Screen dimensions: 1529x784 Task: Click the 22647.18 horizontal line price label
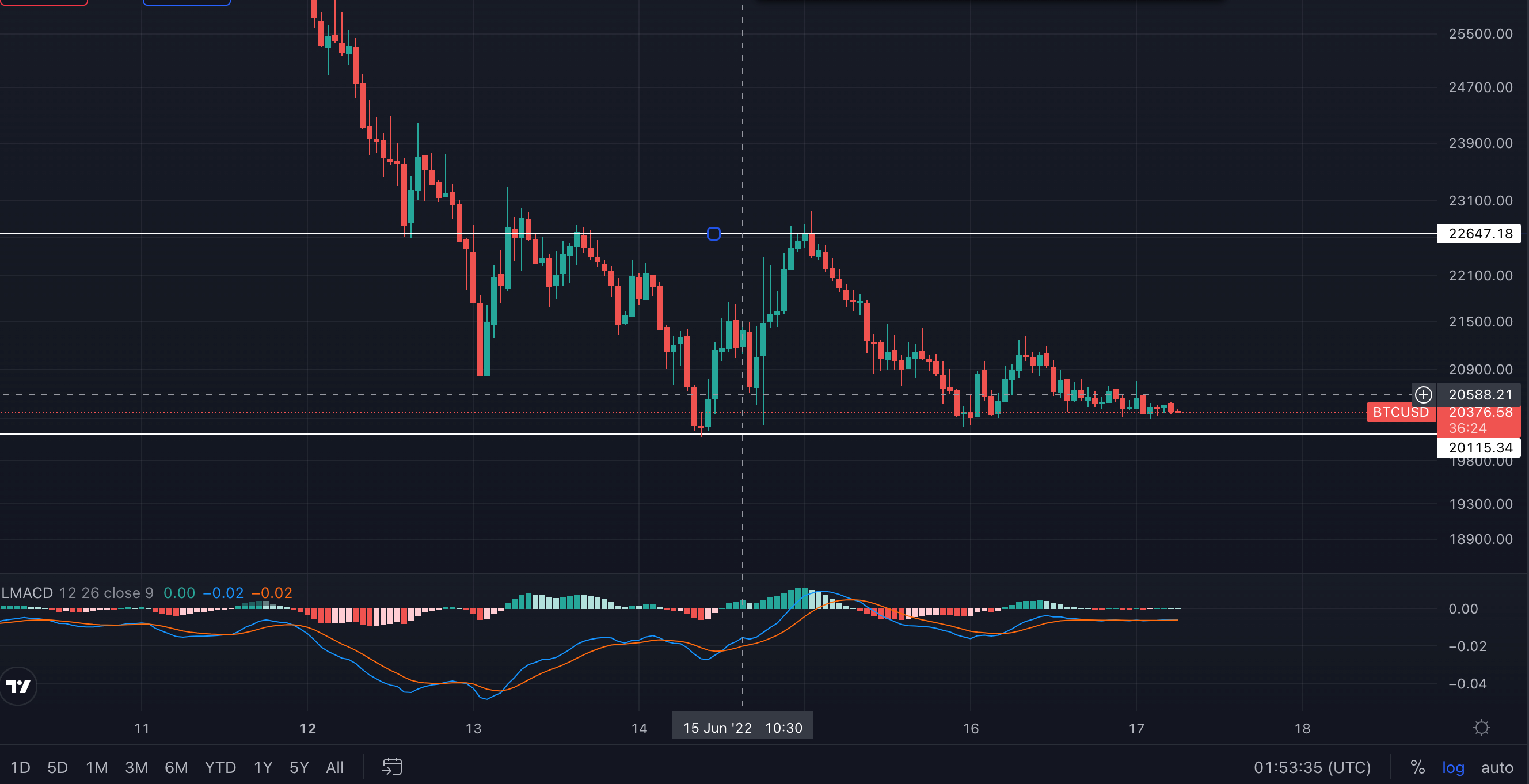point(1478,234)
